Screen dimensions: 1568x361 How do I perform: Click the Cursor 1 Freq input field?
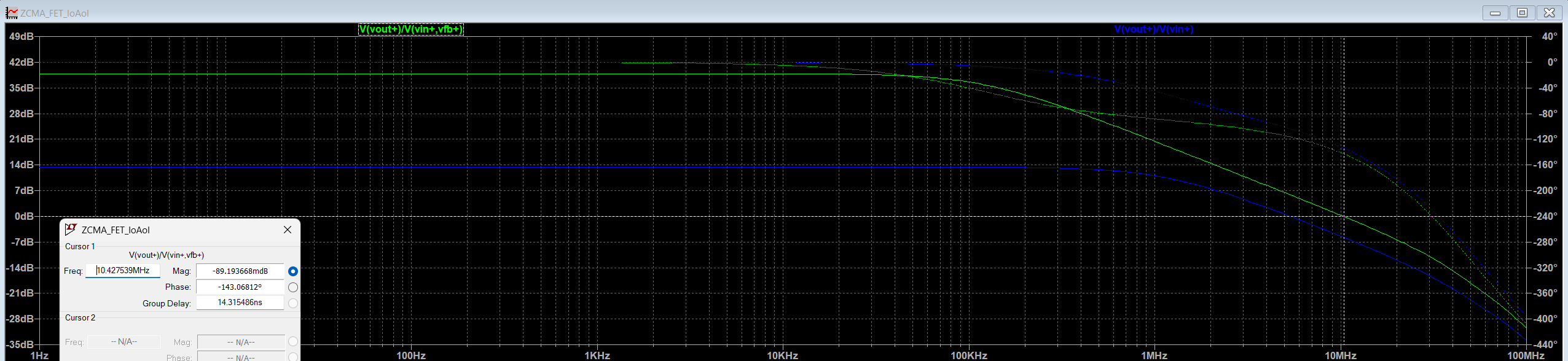(123, 271)
